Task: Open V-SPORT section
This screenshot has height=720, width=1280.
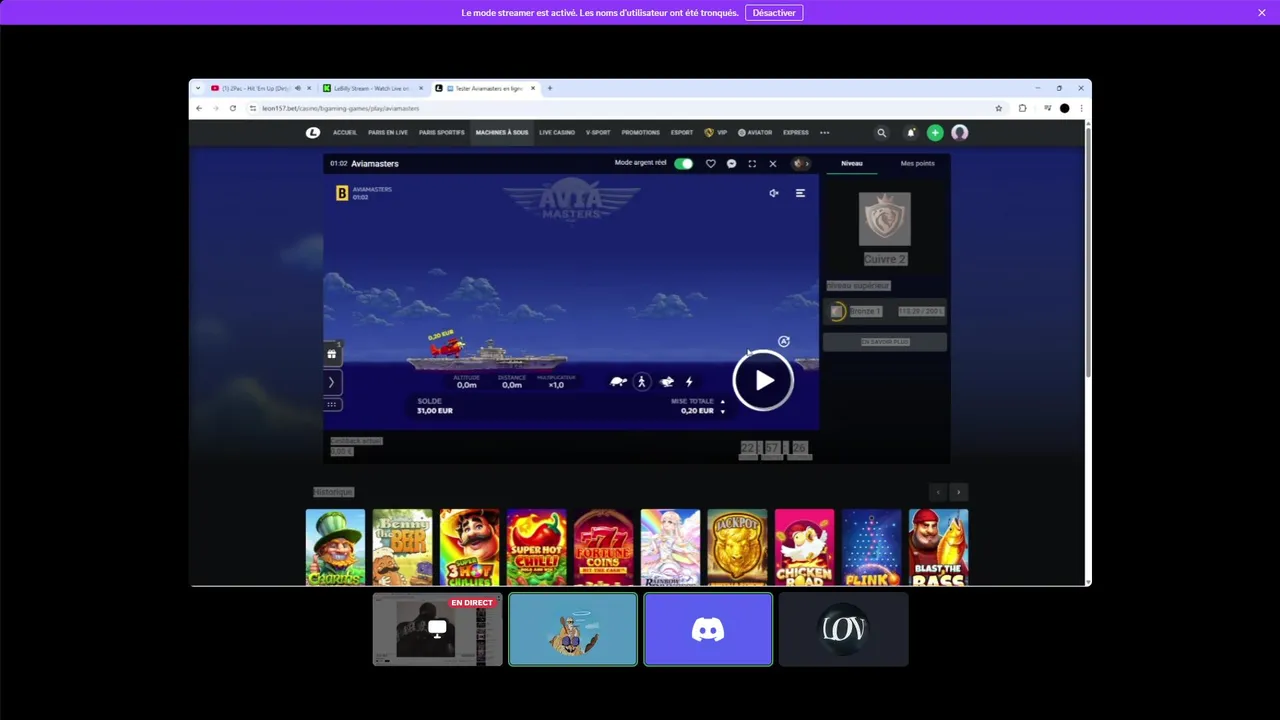Action: 598,132
